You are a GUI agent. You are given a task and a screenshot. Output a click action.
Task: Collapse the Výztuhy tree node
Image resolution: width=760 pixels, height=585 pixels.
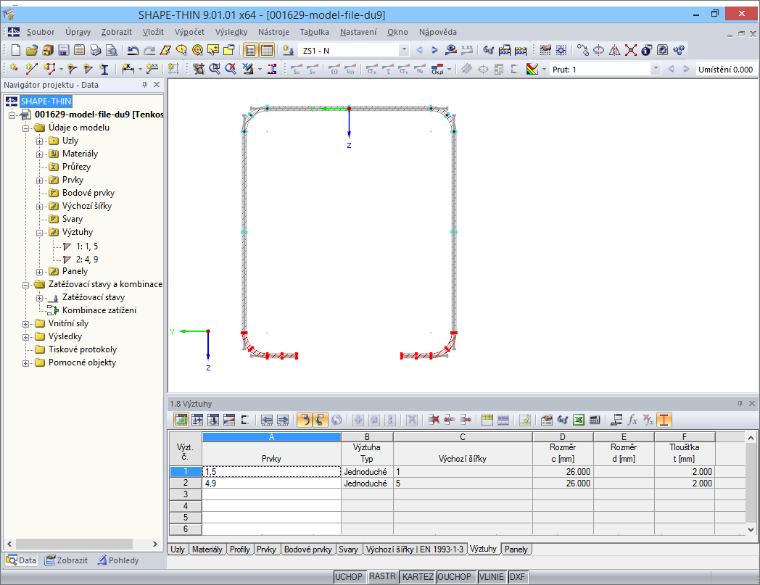tap(39, 233)
